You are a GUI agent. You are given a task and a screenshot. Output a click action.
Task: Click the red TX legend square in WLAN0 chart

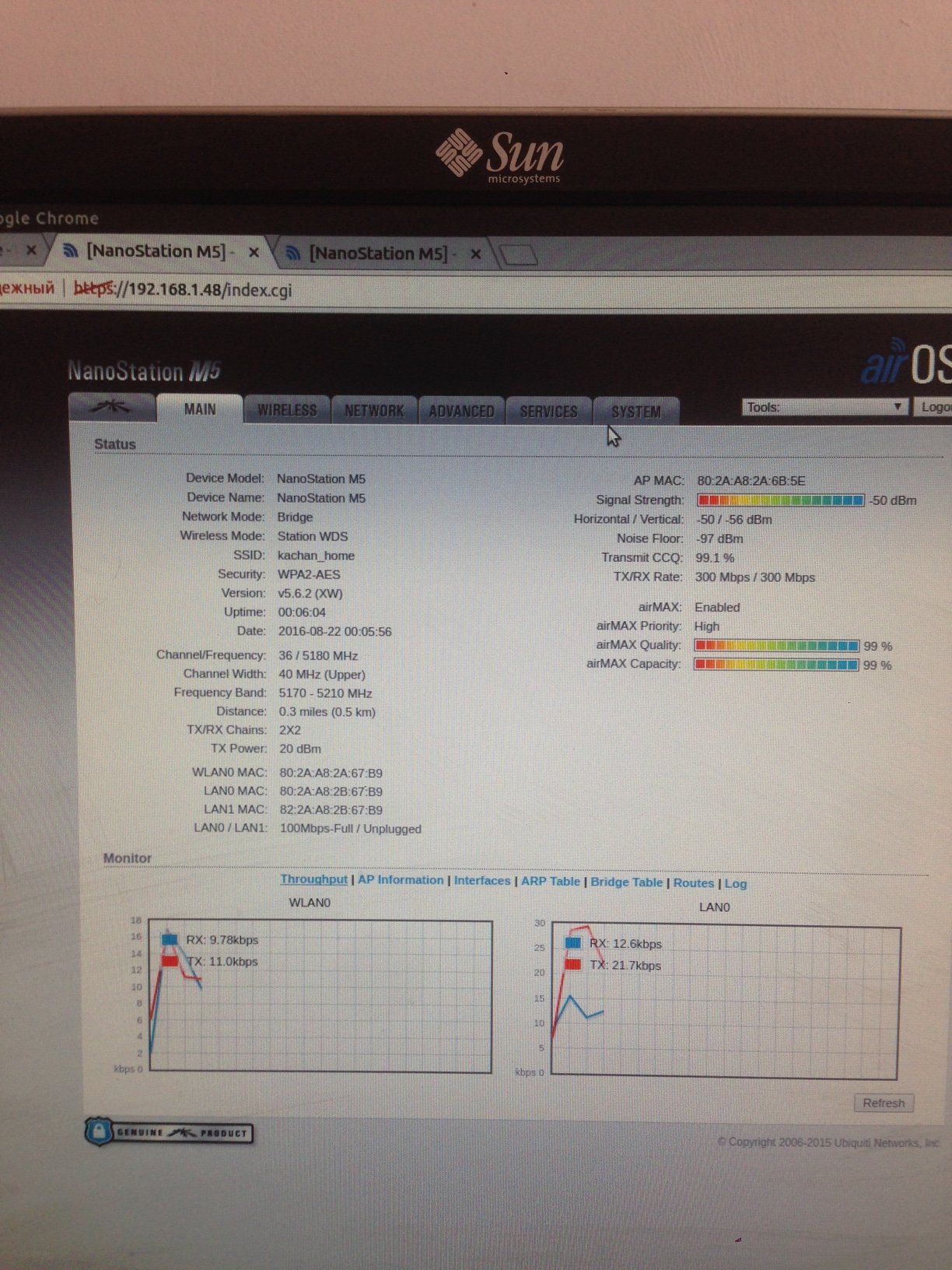[170, 961]
